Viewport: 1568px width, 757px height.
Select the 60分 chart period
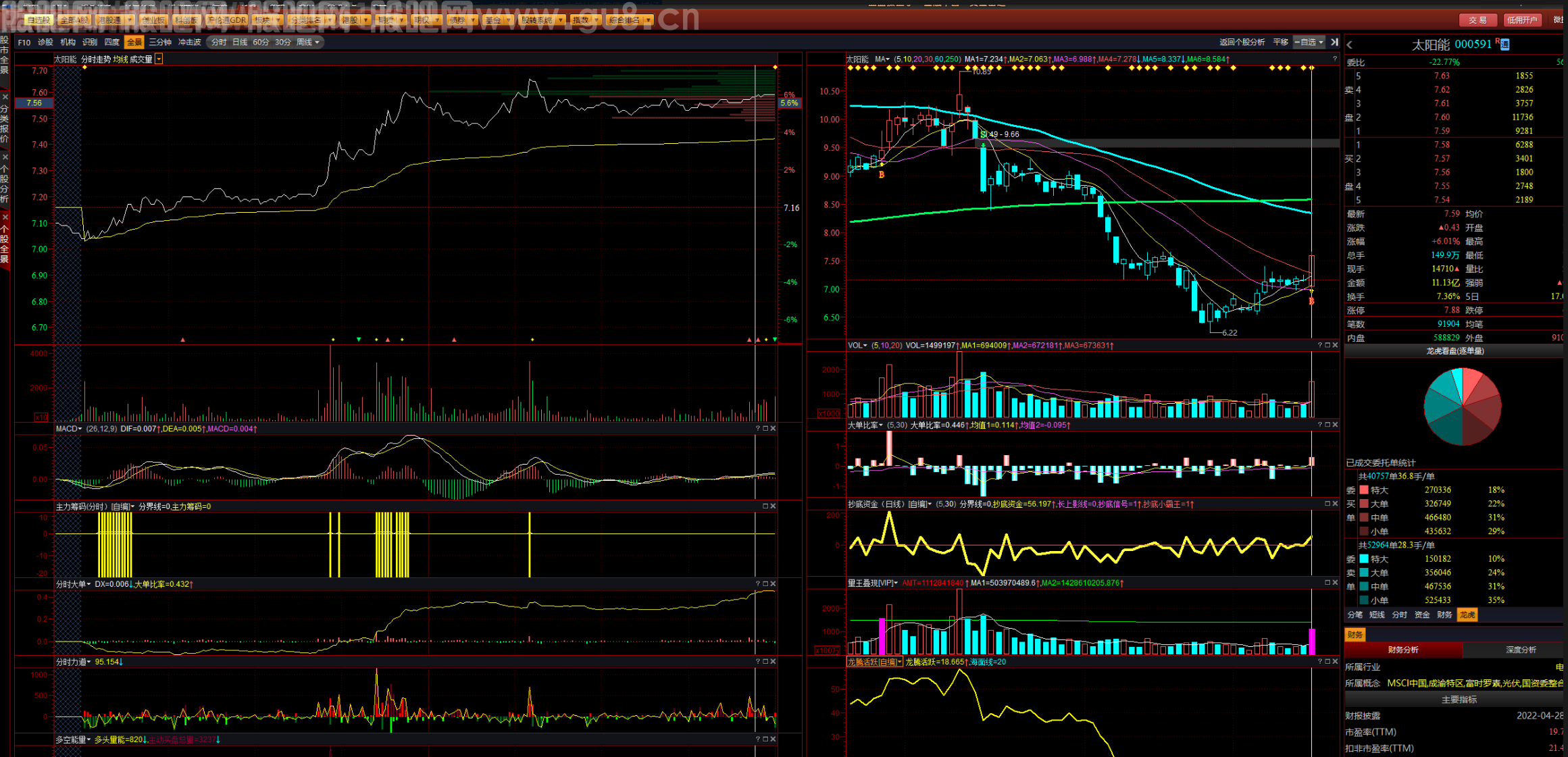[x=261, y=43]
